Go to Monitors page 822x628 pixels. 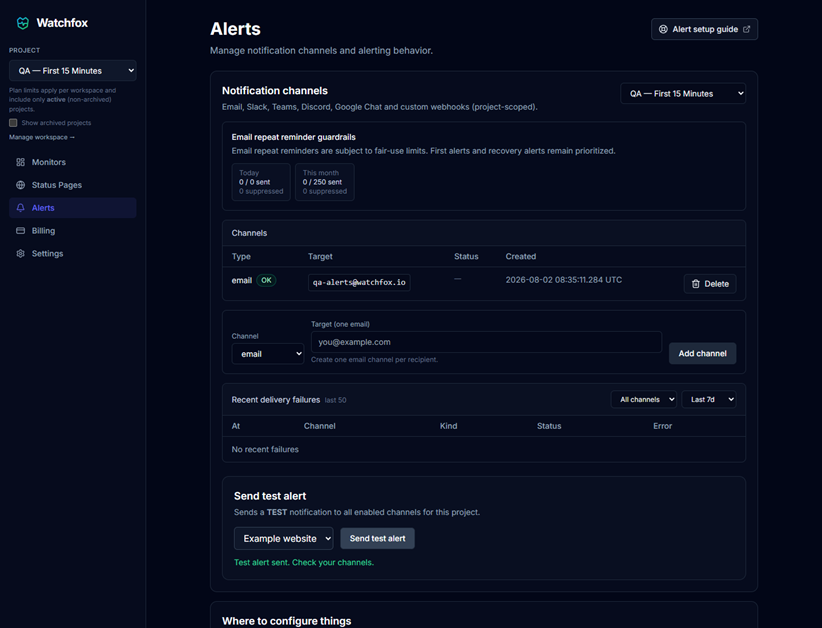73,162
